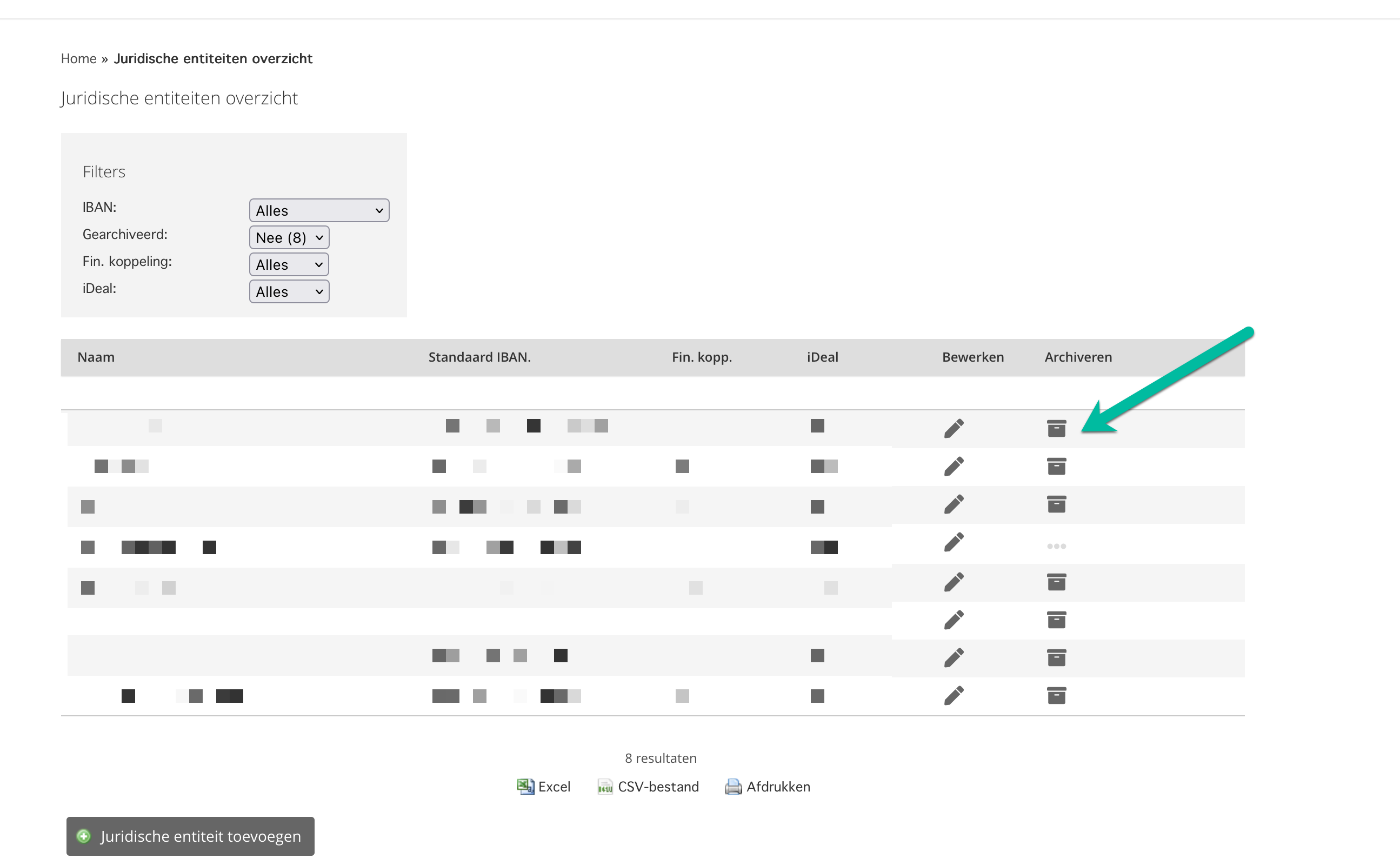
Task: Archive the seventh row entity
Action: click(x=1056, y=657)
